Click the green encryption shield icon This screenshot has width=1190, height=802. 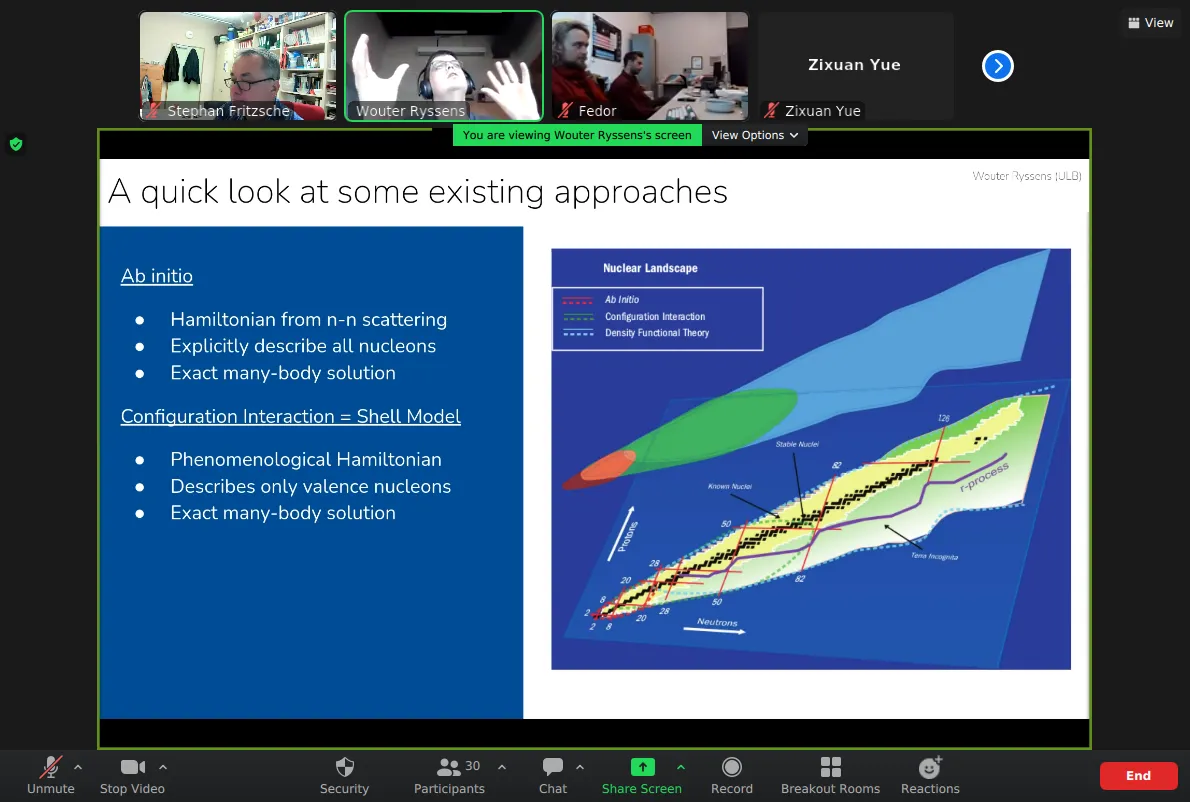16,144
